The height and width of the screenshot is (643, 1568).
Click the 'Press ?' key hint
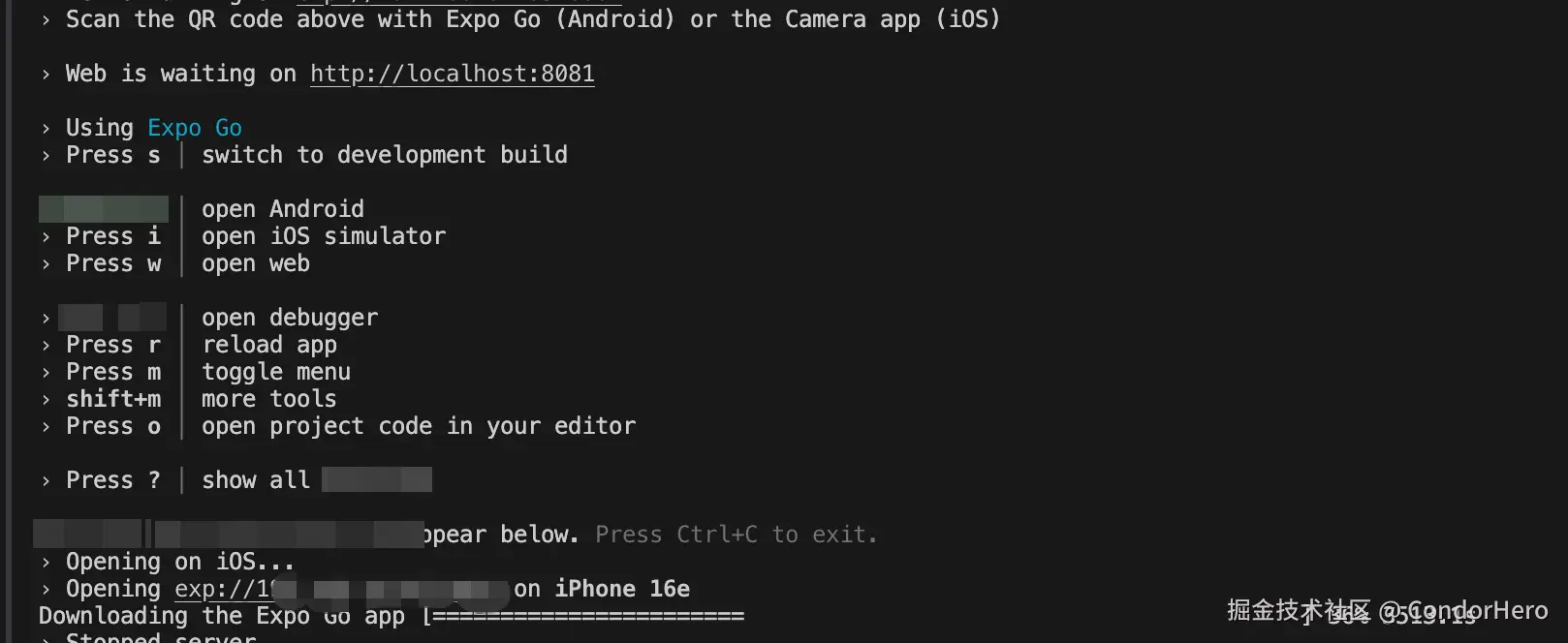[x=112, y=480]
